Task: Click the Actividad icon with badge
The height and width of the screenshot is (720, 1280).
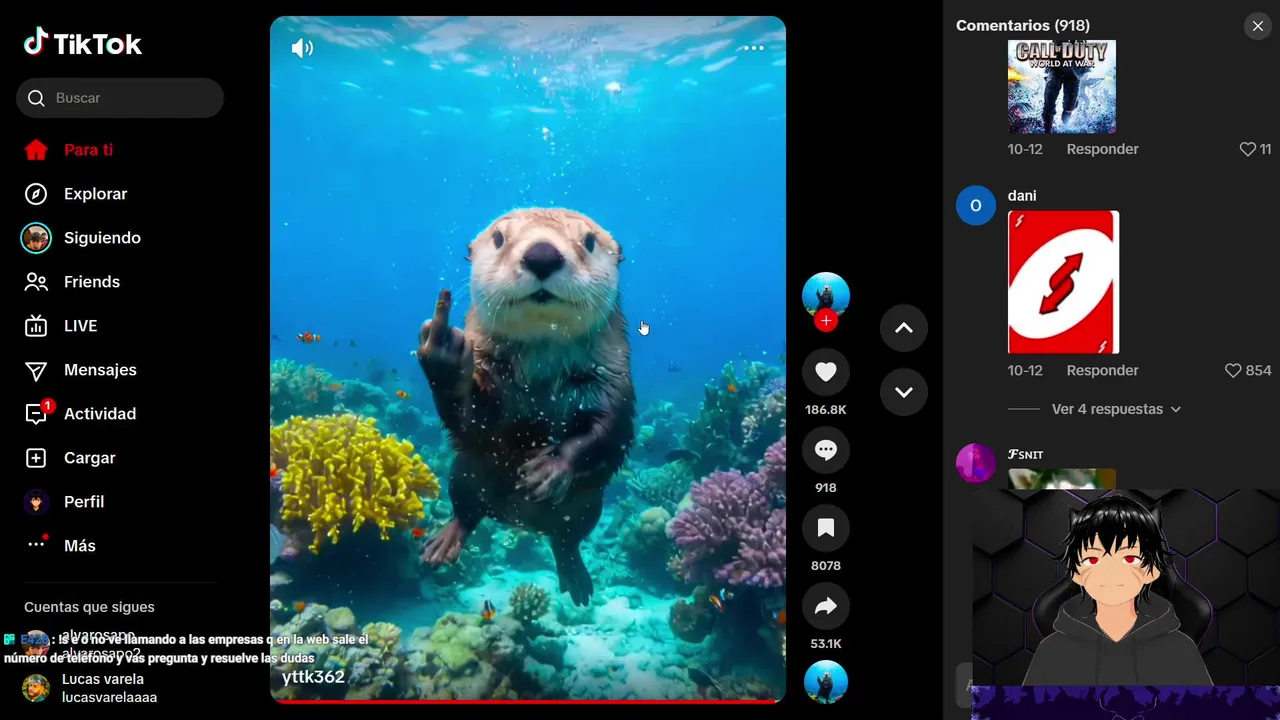Action: pos(37,413)
